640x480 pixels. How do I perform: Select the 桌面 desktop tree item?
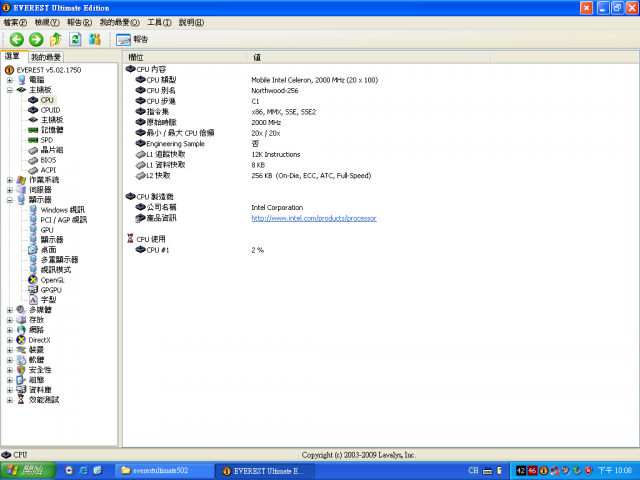pyautogui.click(x=48, y=250)
